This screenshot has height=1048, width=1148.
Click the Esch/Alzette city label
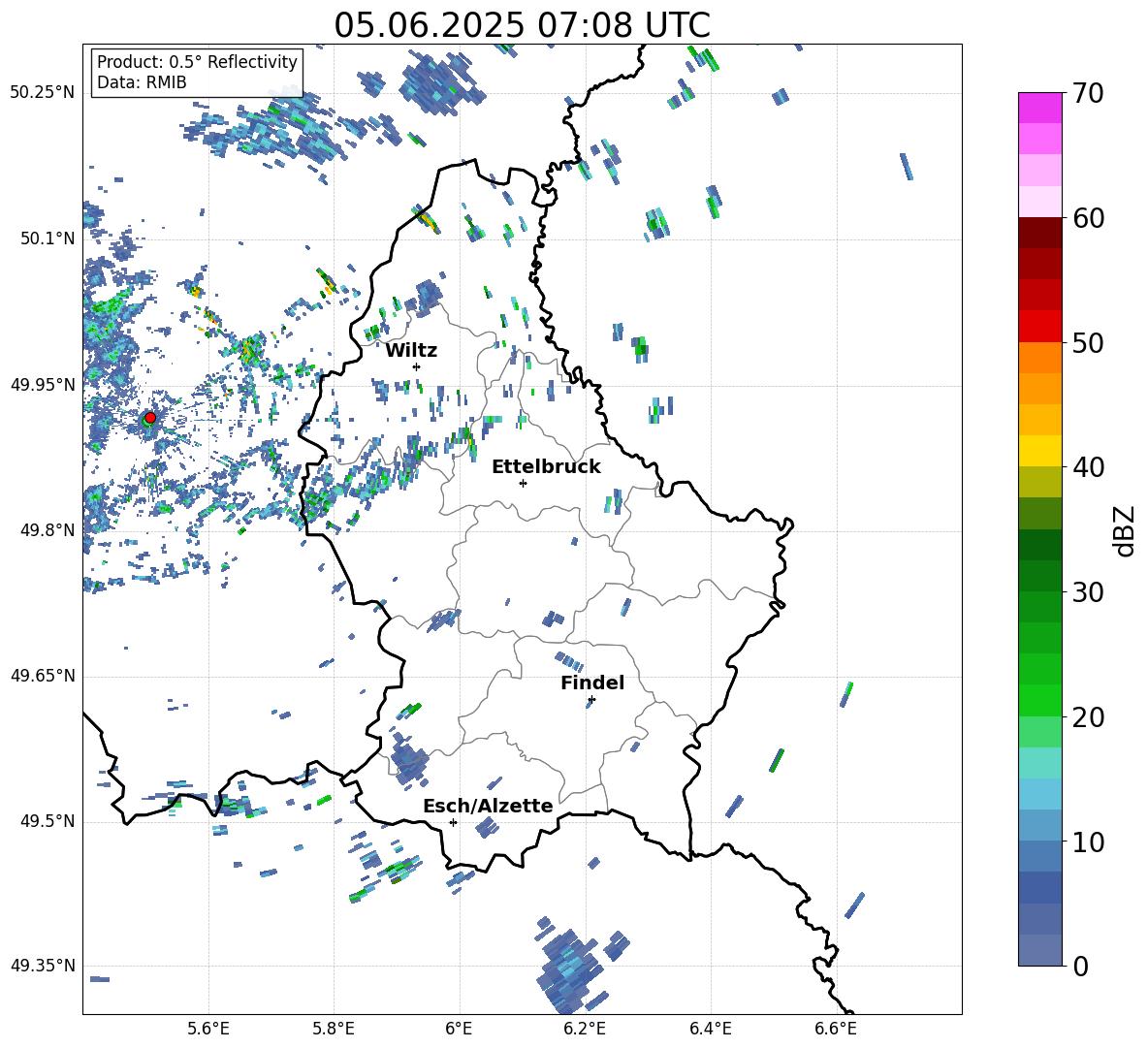(x=488, y=806)
